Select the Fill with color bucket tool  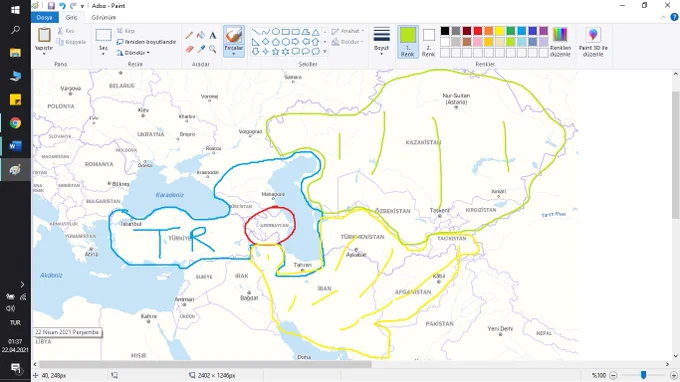tap(201, 36)
